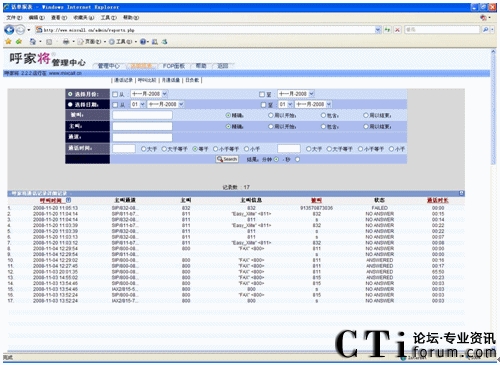Click the 被叫 text input field
The width and height of the screenshot is (500, 365).
pyautogui.click(x=142, y=115)
